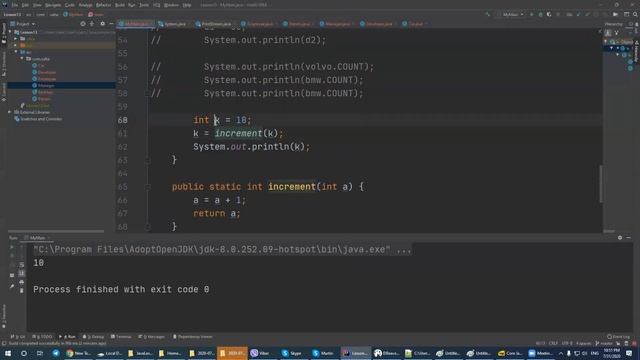Viewport: 640px width, 360px height.
Task: Open the Debug tool window button
Action: 93,337
